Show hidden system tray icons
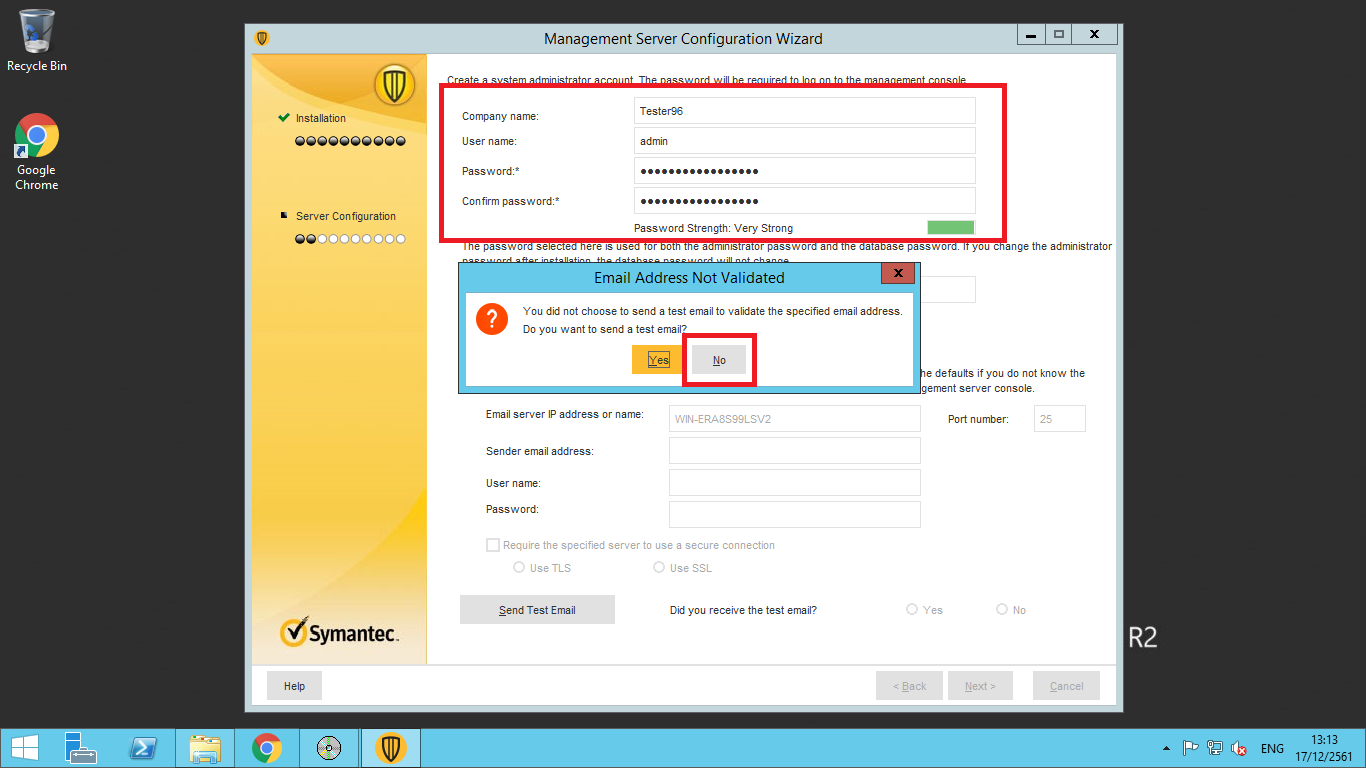1366x768 pixels. (1166, 748)
